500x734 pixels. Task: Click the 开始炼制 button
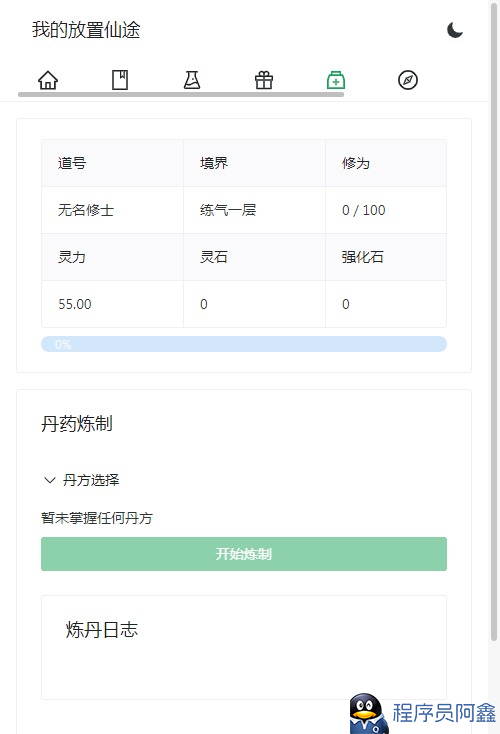pos(244,554)
